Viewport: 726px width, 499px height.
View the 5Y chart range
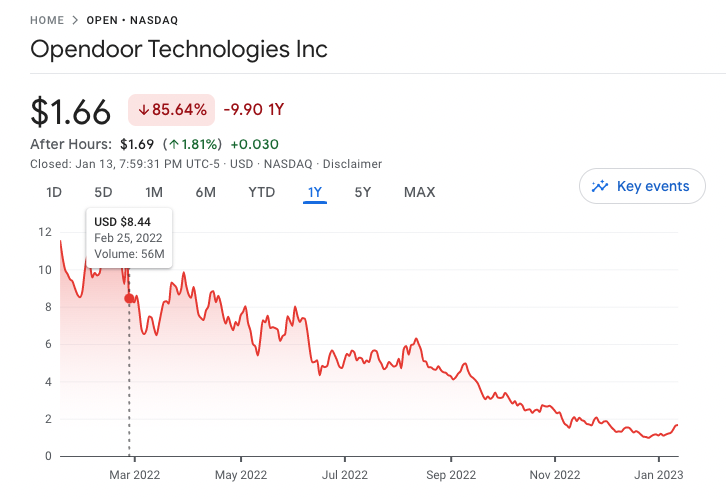(x=363, y=192)
